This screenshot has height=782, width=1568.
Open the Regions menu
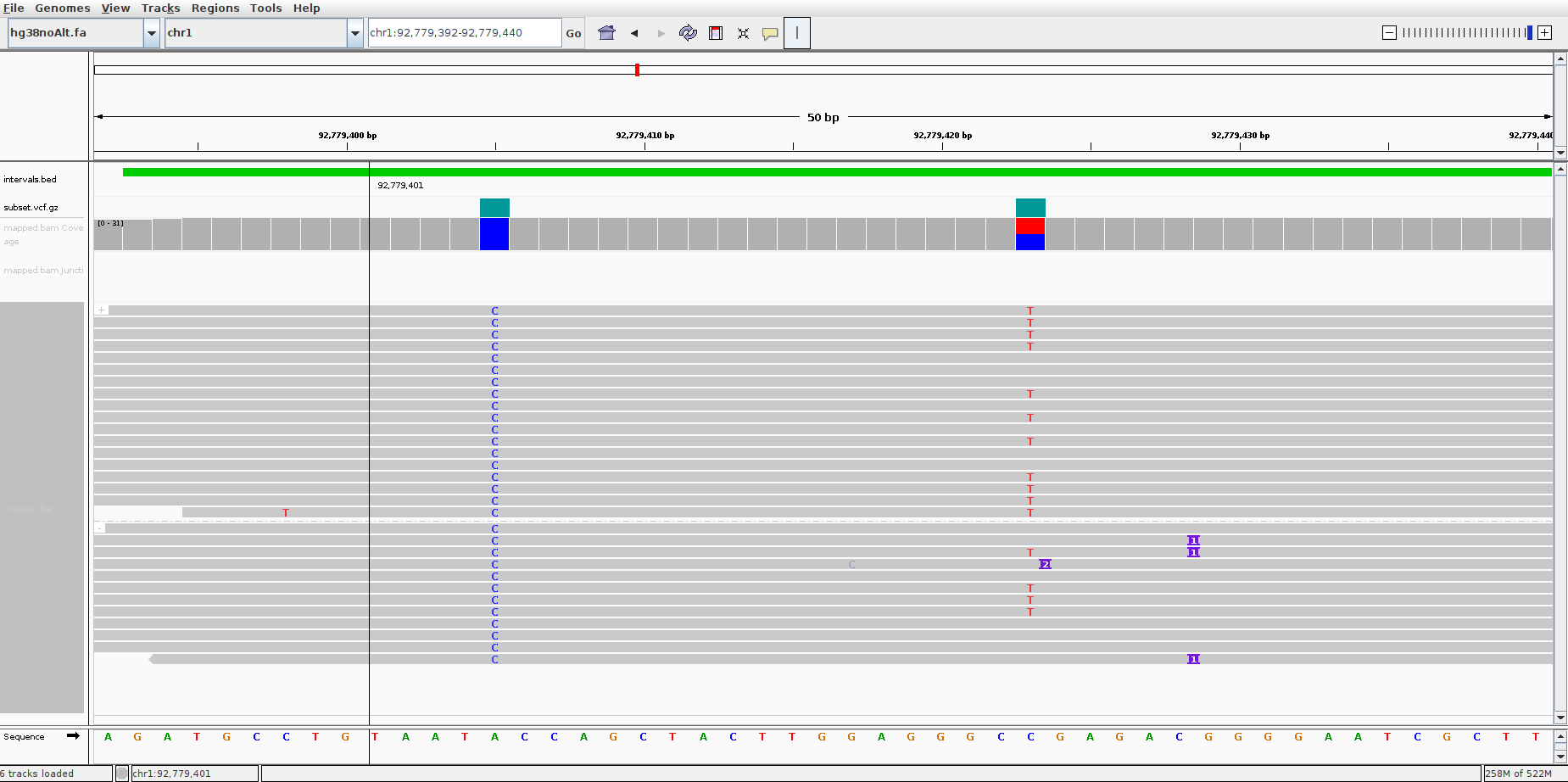click(x=215, y=8)
